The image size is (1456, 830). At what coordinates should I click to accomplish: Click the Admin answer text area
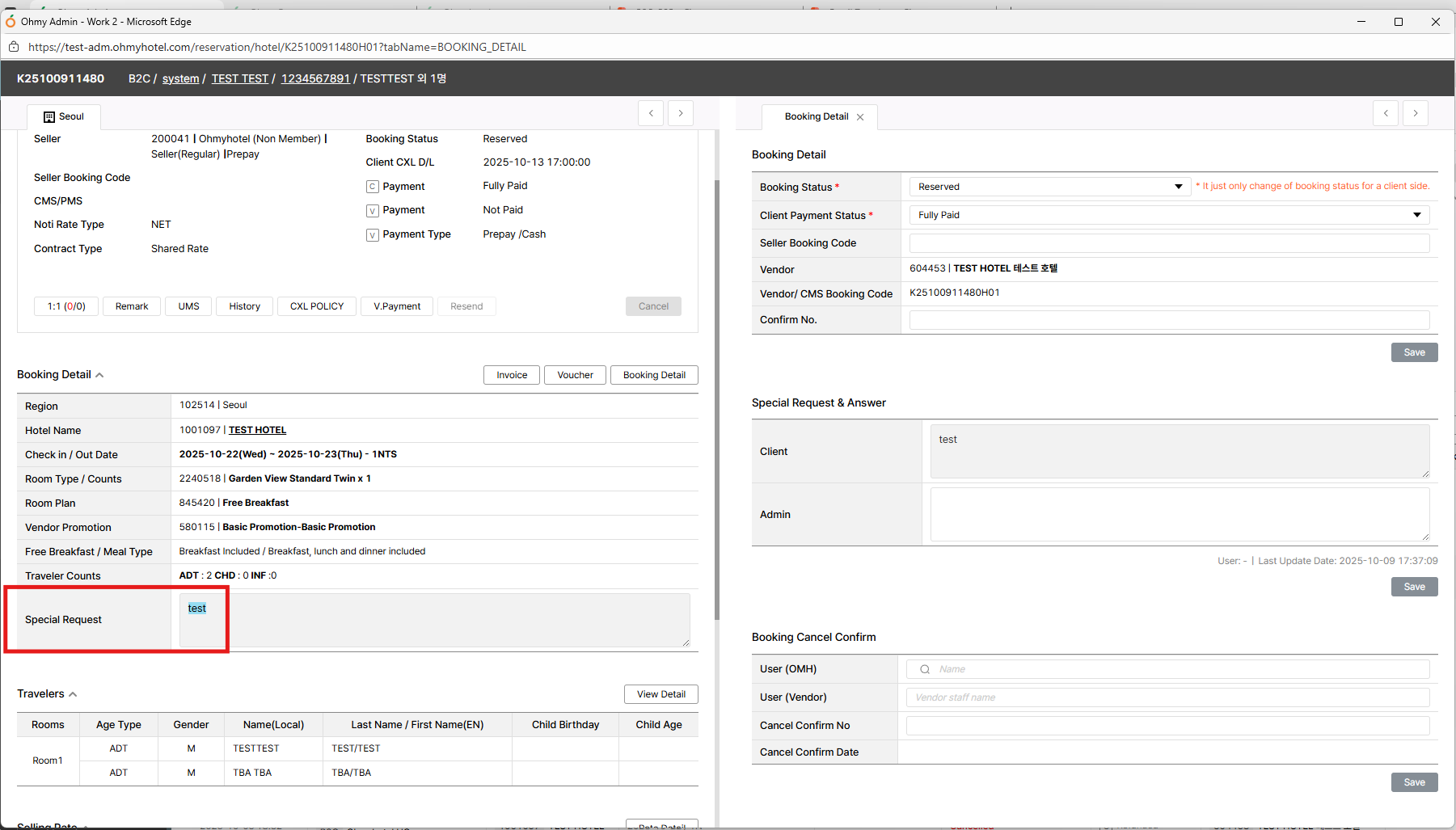click(1179, 514)
